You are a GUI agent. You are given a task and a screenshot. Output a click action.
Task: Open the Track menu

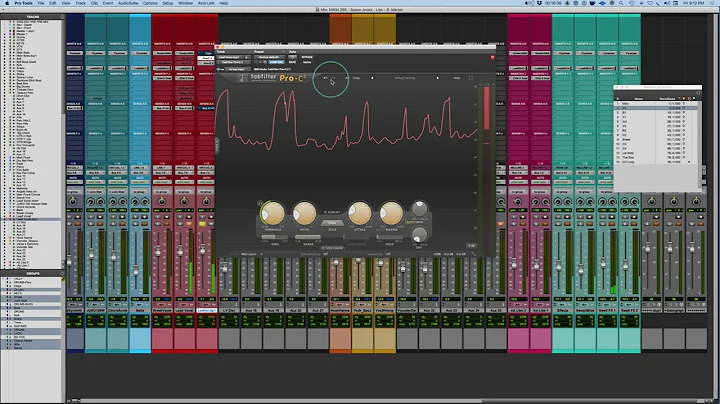pyautogui.click(x=80, y=3)
